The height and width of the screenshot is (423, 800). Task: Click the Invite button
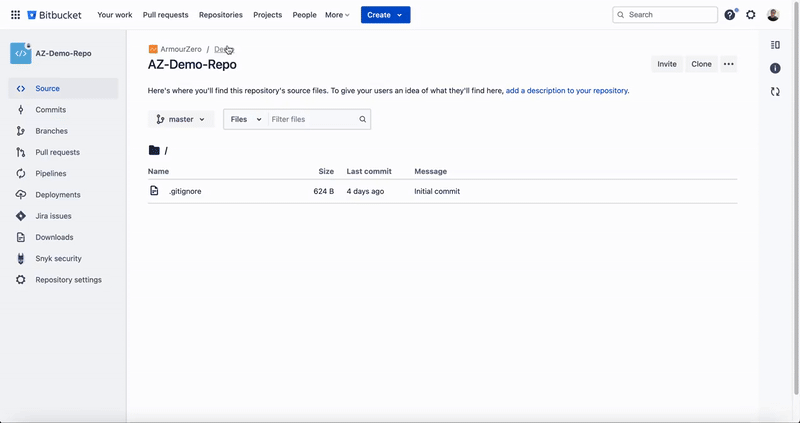(x=667, y=64)
